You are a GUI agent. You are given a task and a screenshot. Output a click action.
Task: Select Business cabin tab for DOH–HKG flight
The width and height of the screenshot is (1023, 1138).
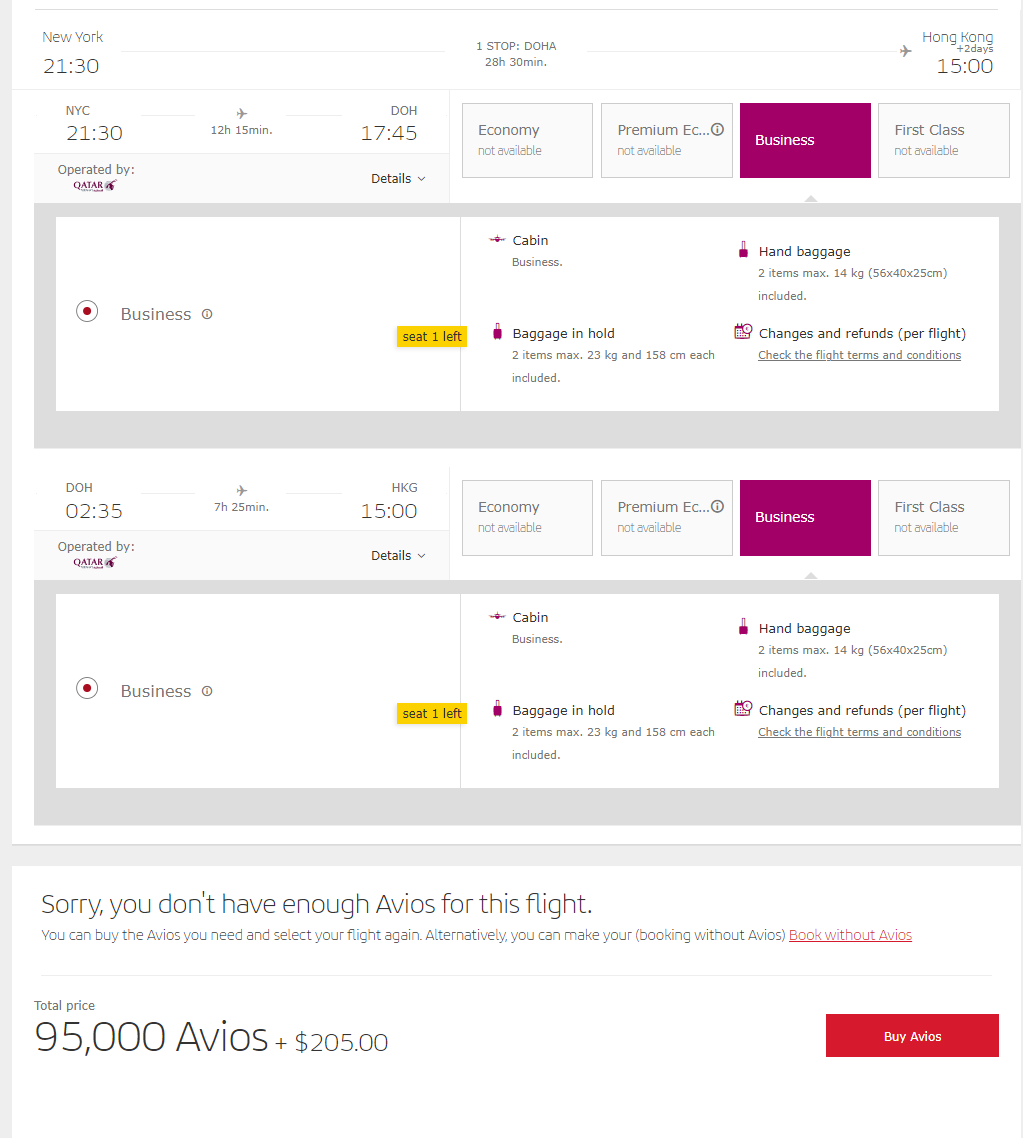pyautogui.click(x=805, y=517)
